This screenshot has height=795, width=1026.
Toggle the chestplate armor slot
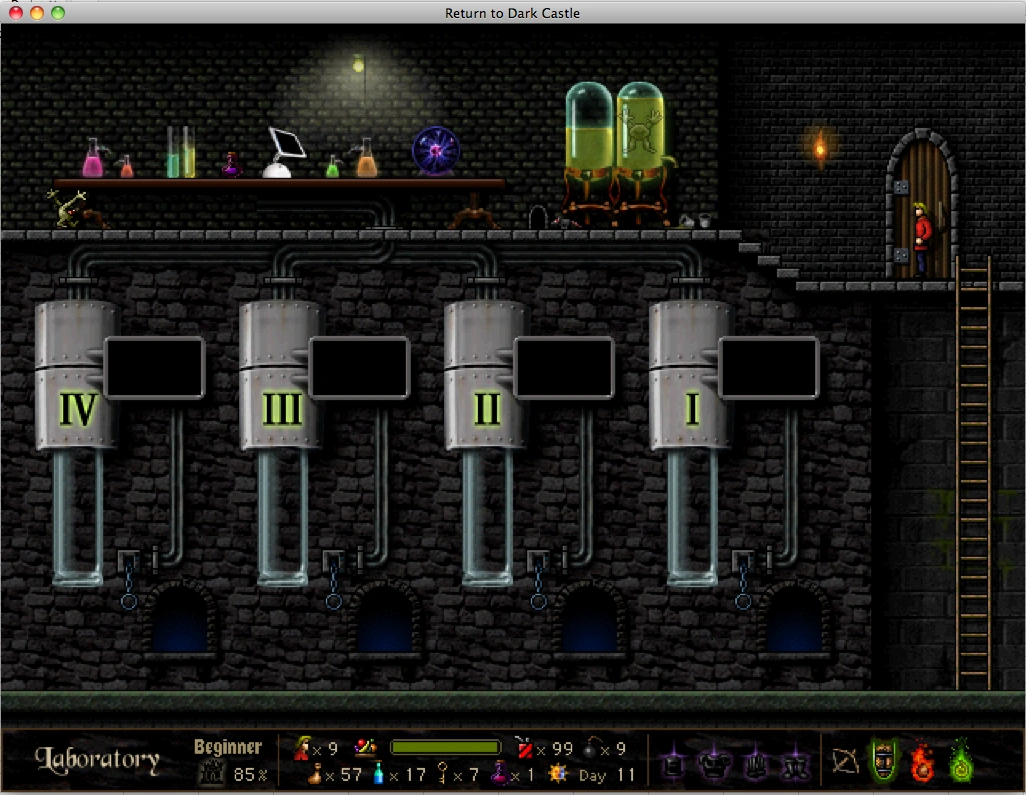[712, 764]
